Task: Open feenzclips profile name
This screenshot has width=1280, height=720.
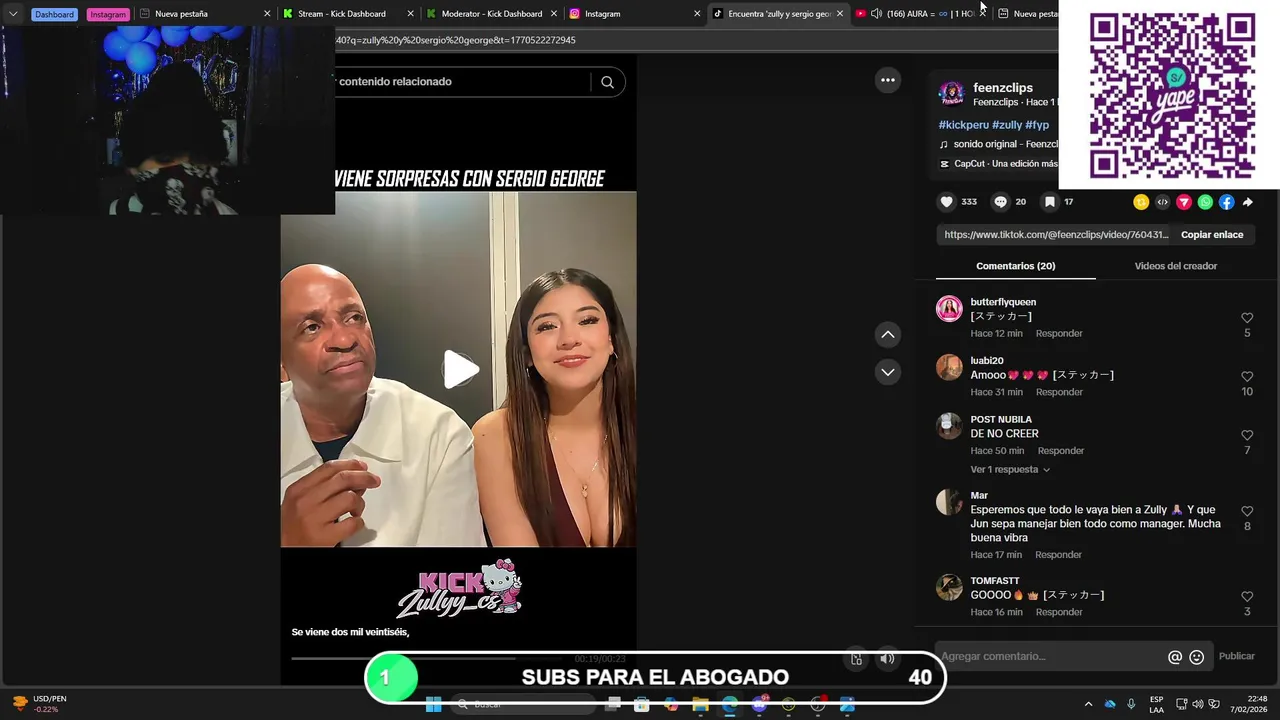Action: (1003, 88)
